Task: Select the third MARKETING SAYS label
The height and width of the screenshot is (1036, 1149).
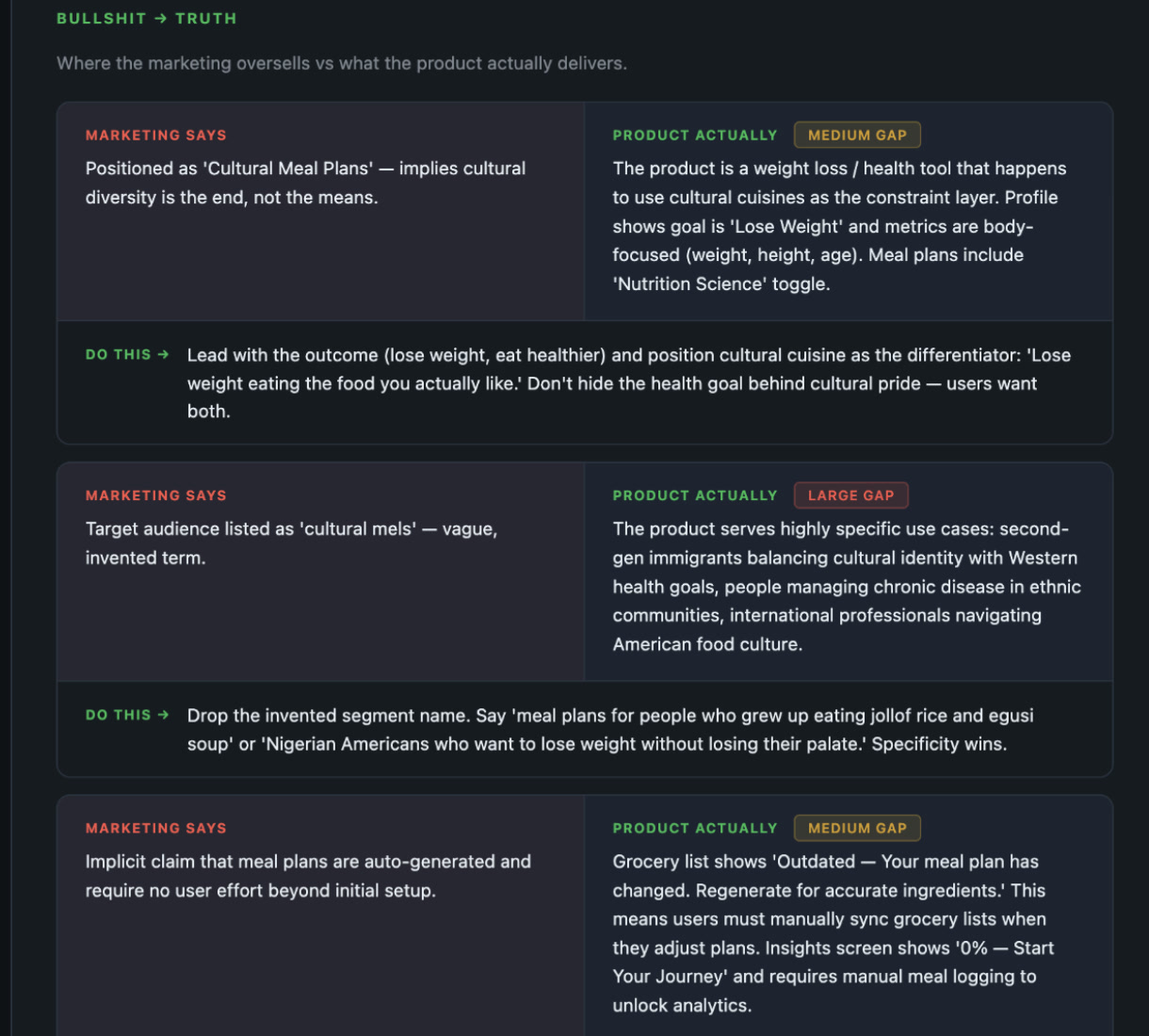Action: (x=156, y=829)
